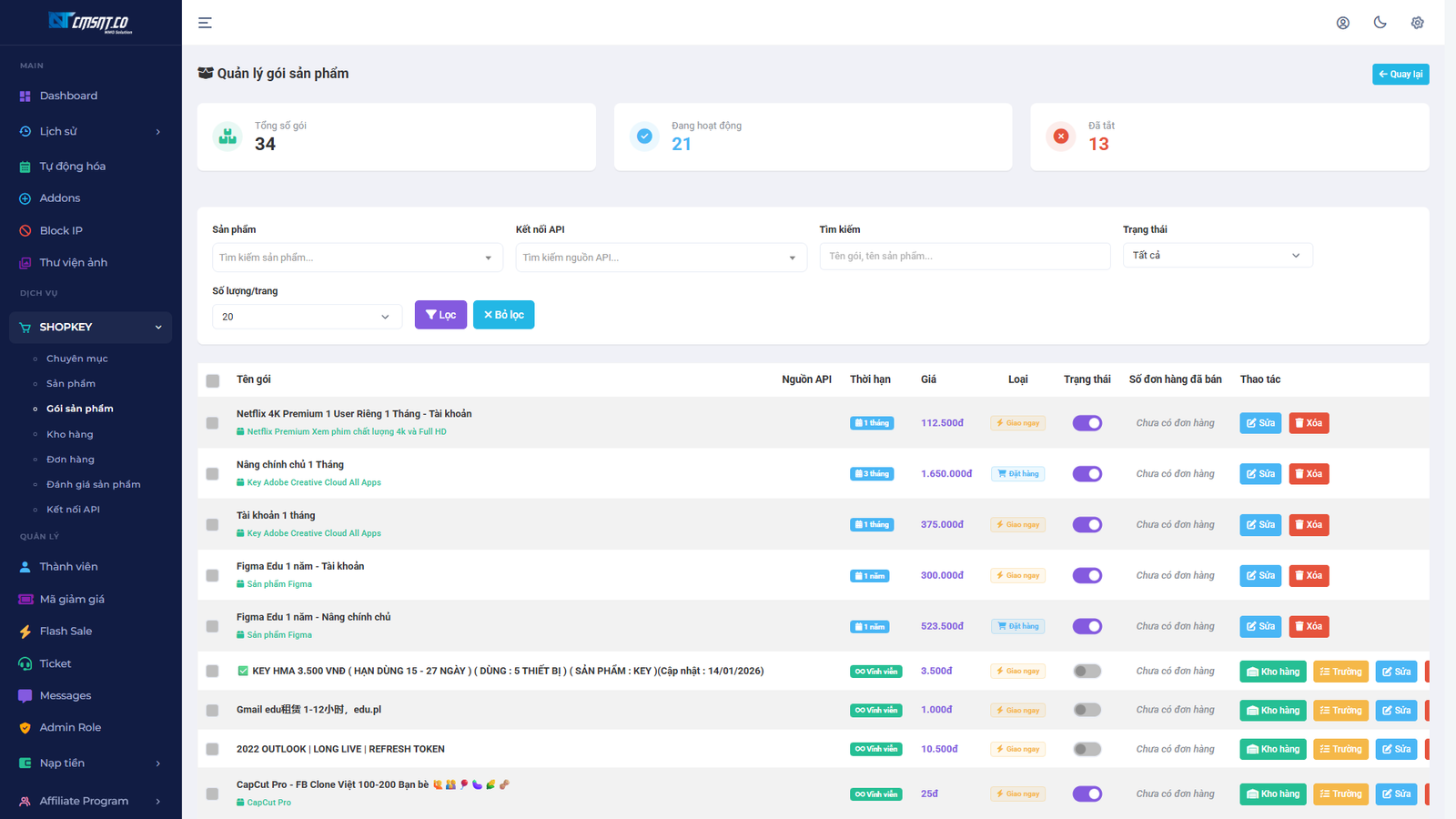Enable the KEY HMA 3.500 VNĐ status toggle

point(1087,671)
